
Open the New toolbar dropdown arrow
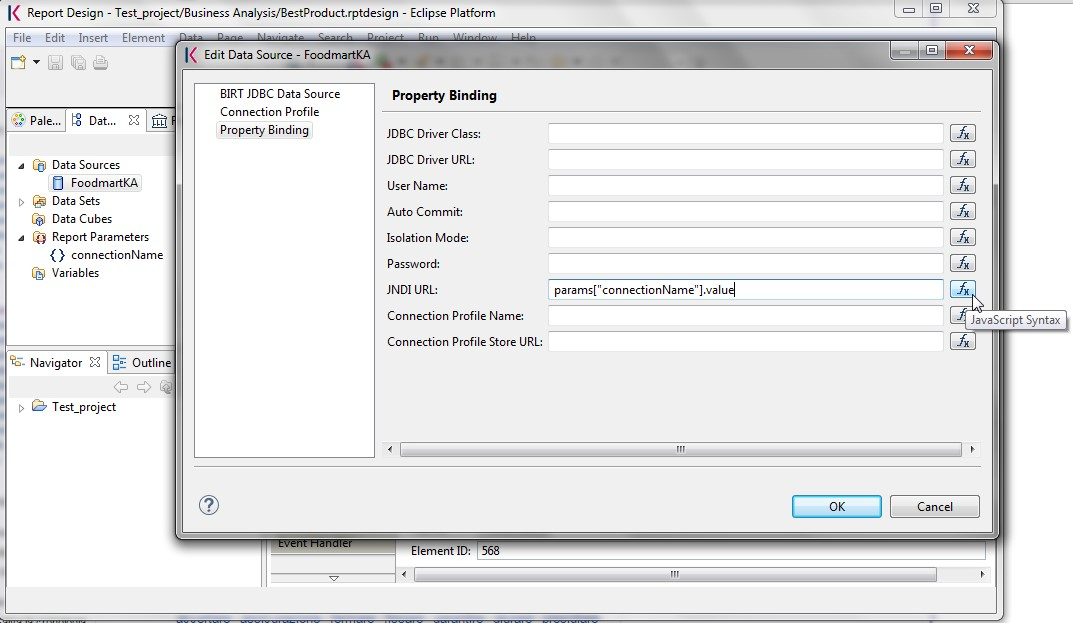click(x=36, y=62)
